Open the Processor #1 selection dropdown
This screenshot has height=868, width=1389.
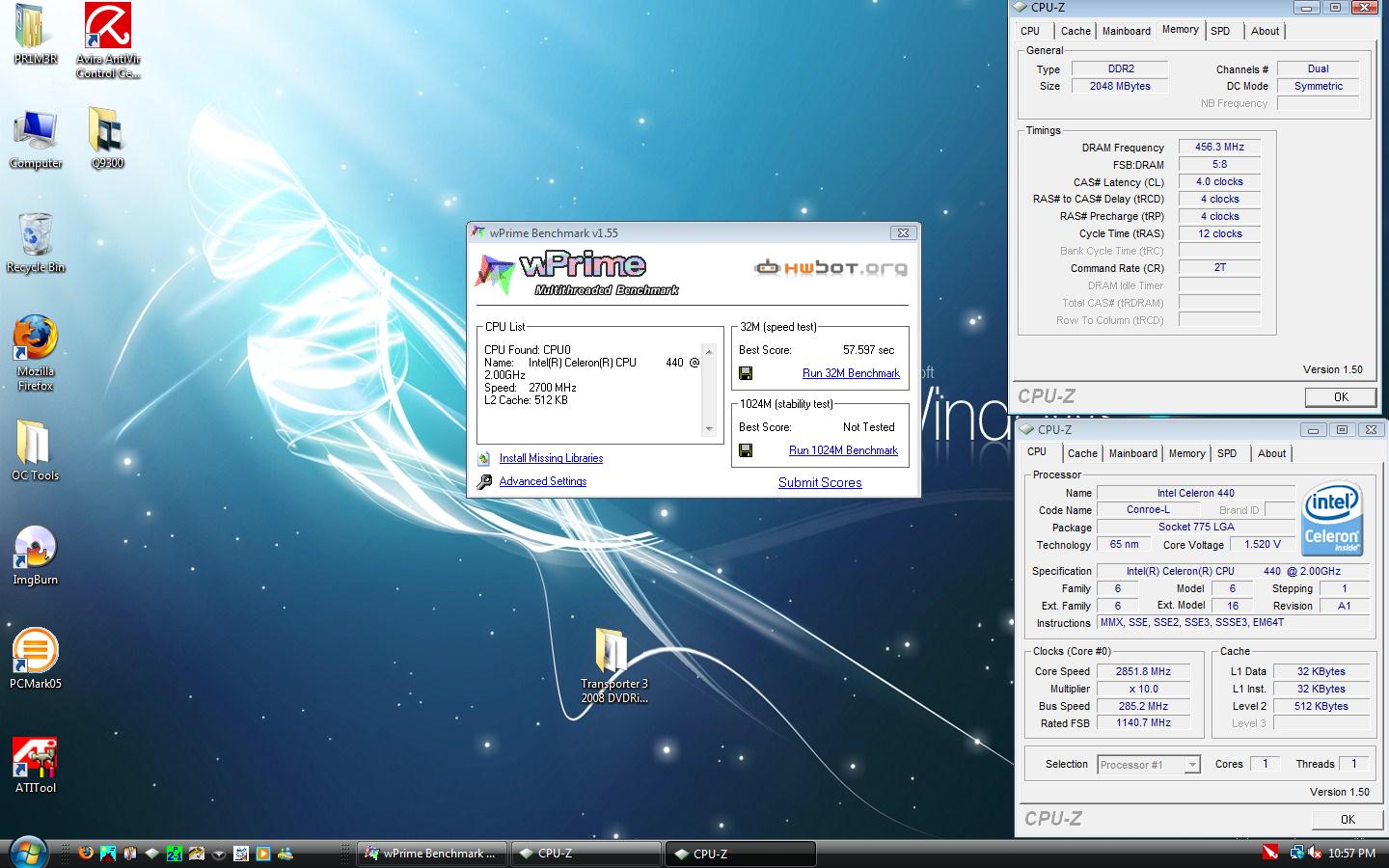[1149, 765]
